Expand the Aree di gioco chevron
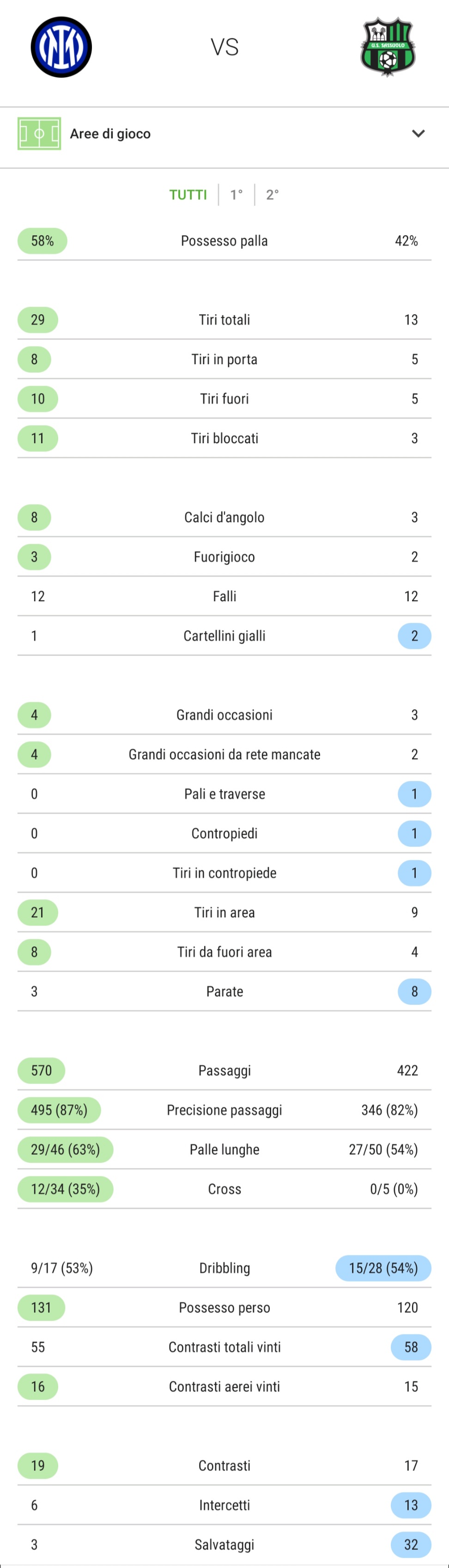 (x=418, y=133)
